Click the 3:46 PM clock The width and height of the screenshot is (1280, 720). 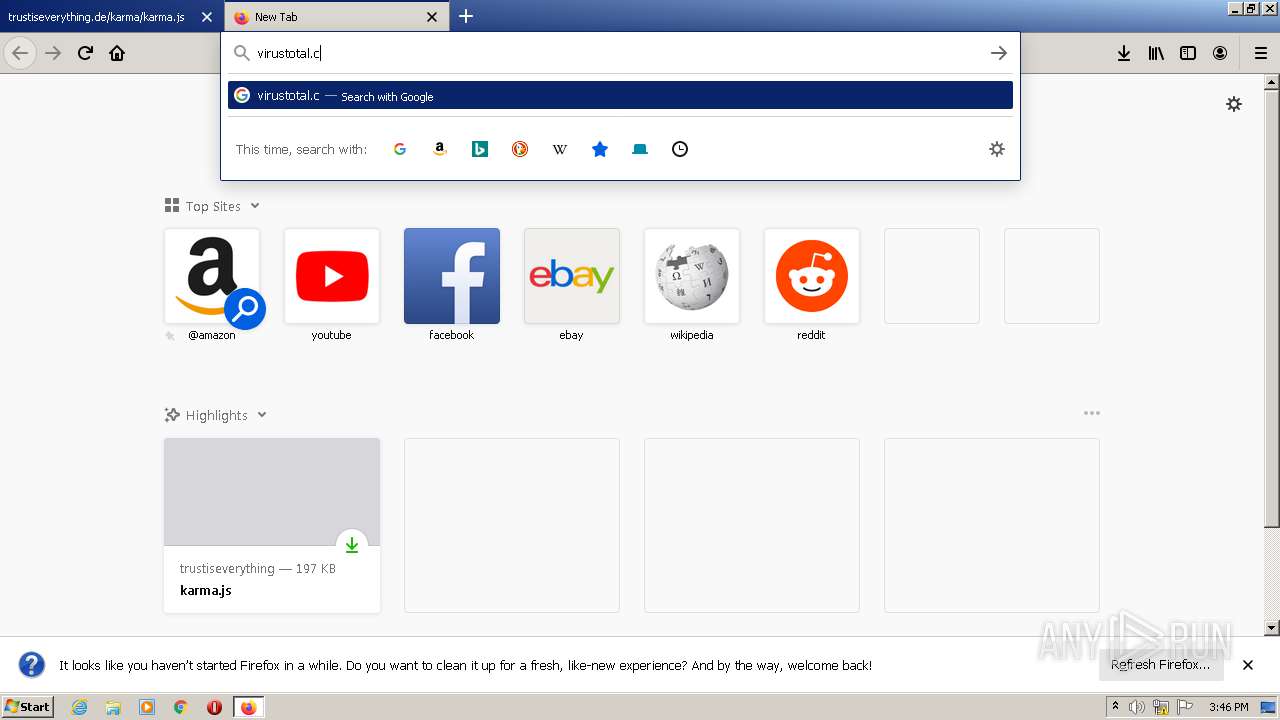[1228, 707]
